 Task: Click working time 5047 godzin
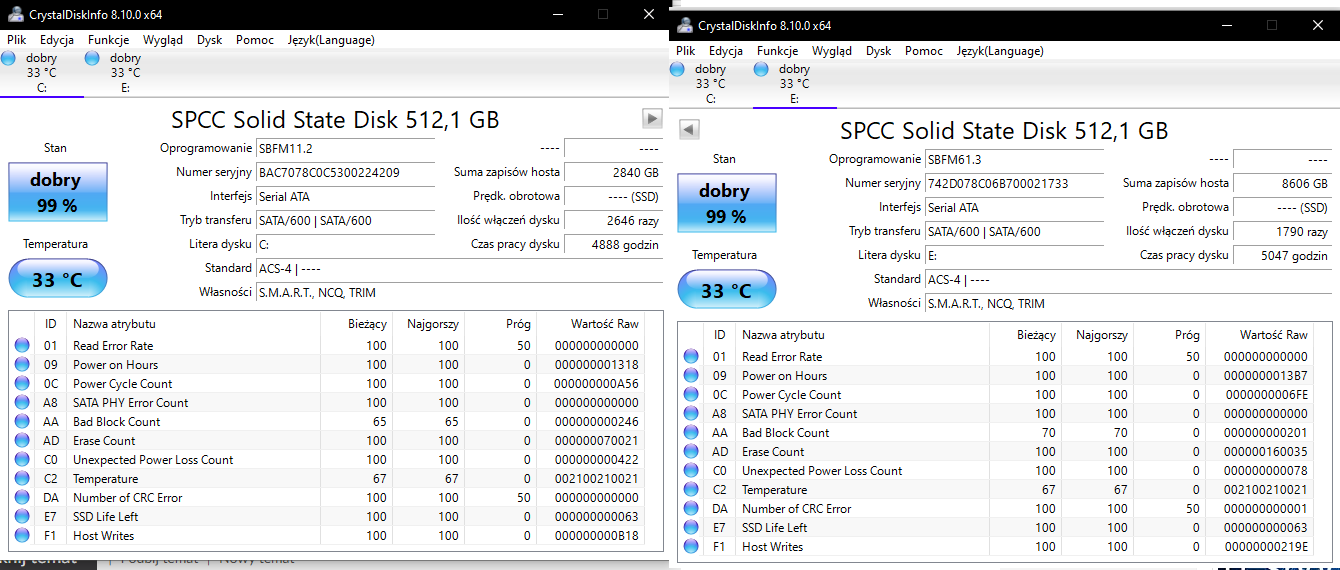tap(1283, 256)
